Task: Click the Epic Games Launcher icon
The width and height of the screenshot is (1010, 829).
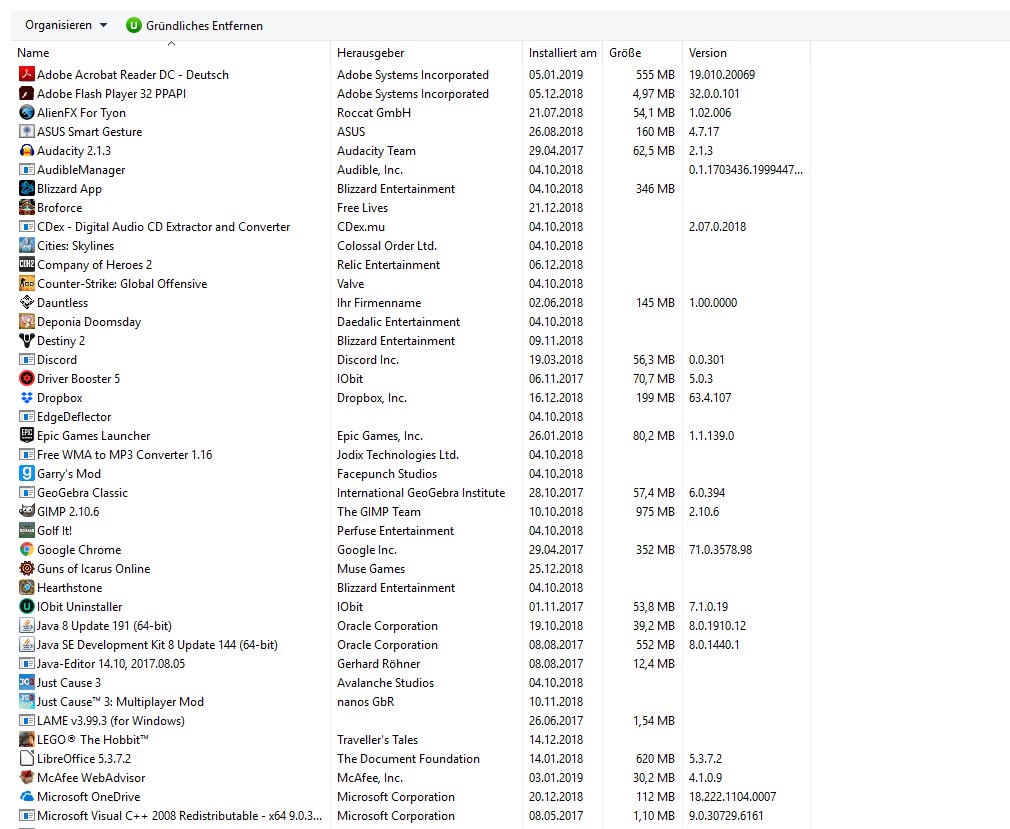Action: tap(26, 435)
